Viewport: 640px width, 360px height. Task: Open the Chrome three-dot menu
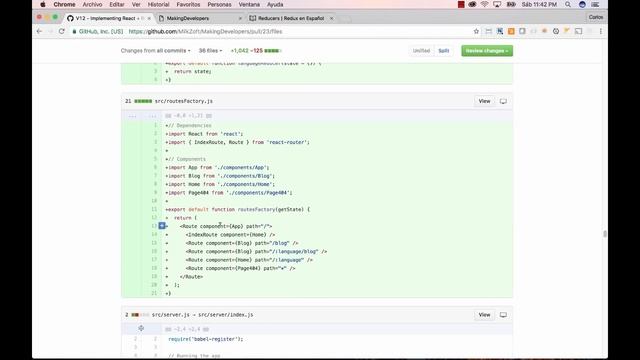(x=600, y=31)
